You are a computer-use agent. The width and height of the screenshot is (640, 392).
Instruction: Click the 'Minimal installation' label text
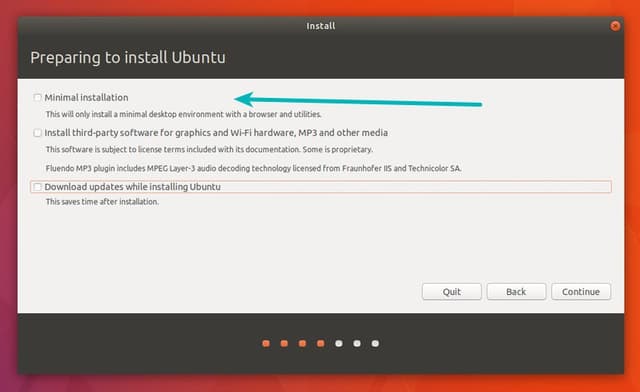(87, 98)
